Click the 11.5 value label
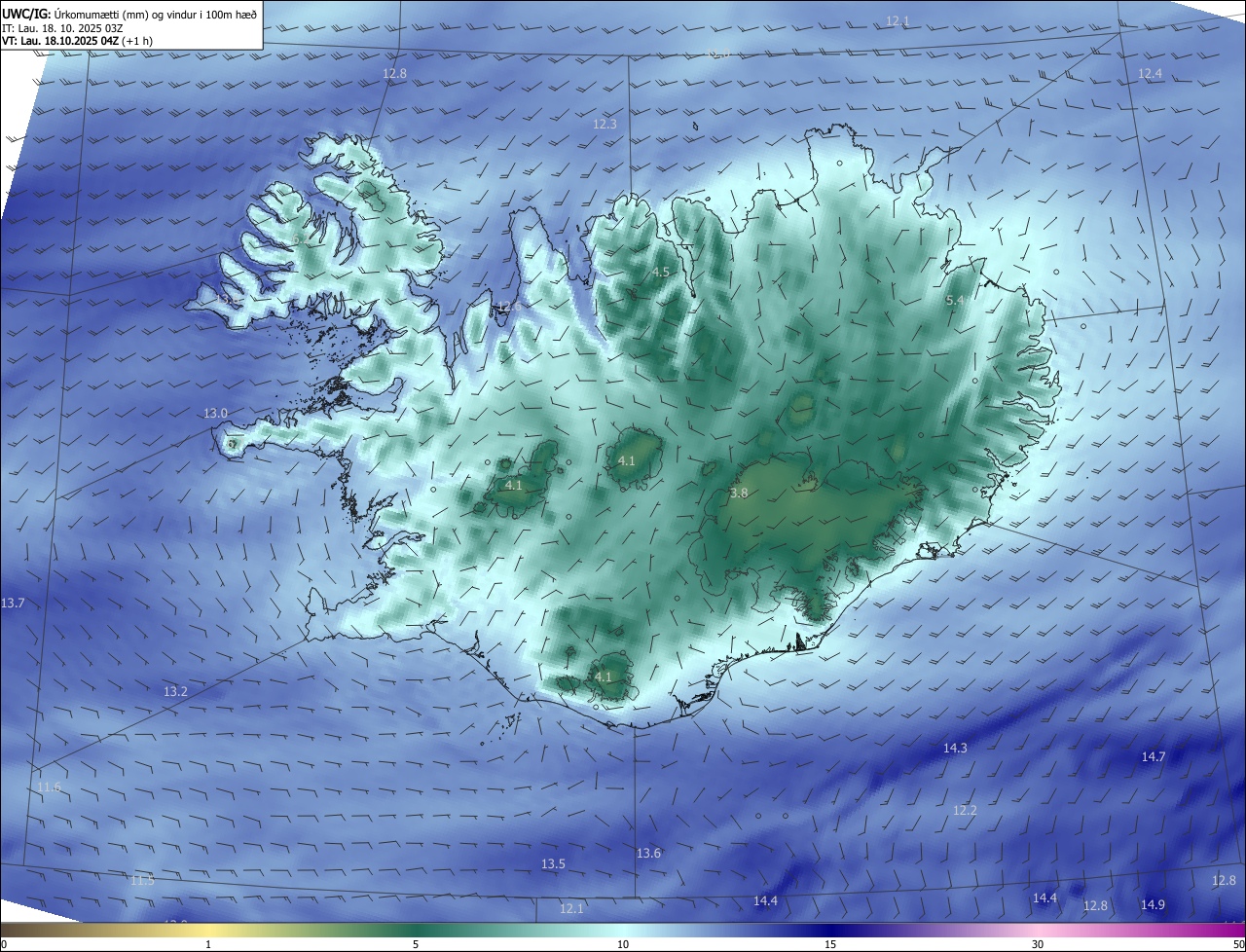1246x952 pixels. tap(142, 880)
